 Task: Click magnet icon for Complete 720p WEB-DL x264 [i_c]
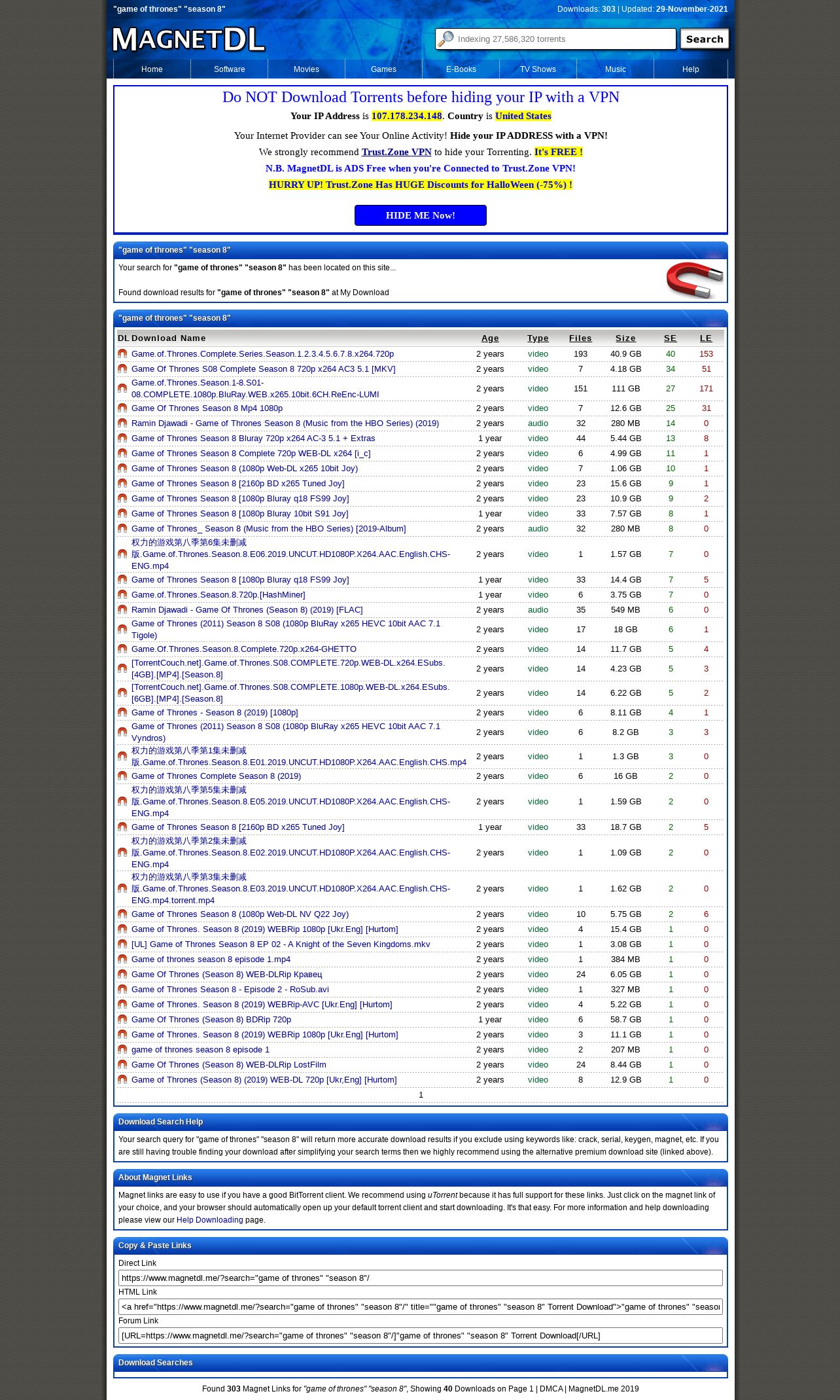point(122,454)
